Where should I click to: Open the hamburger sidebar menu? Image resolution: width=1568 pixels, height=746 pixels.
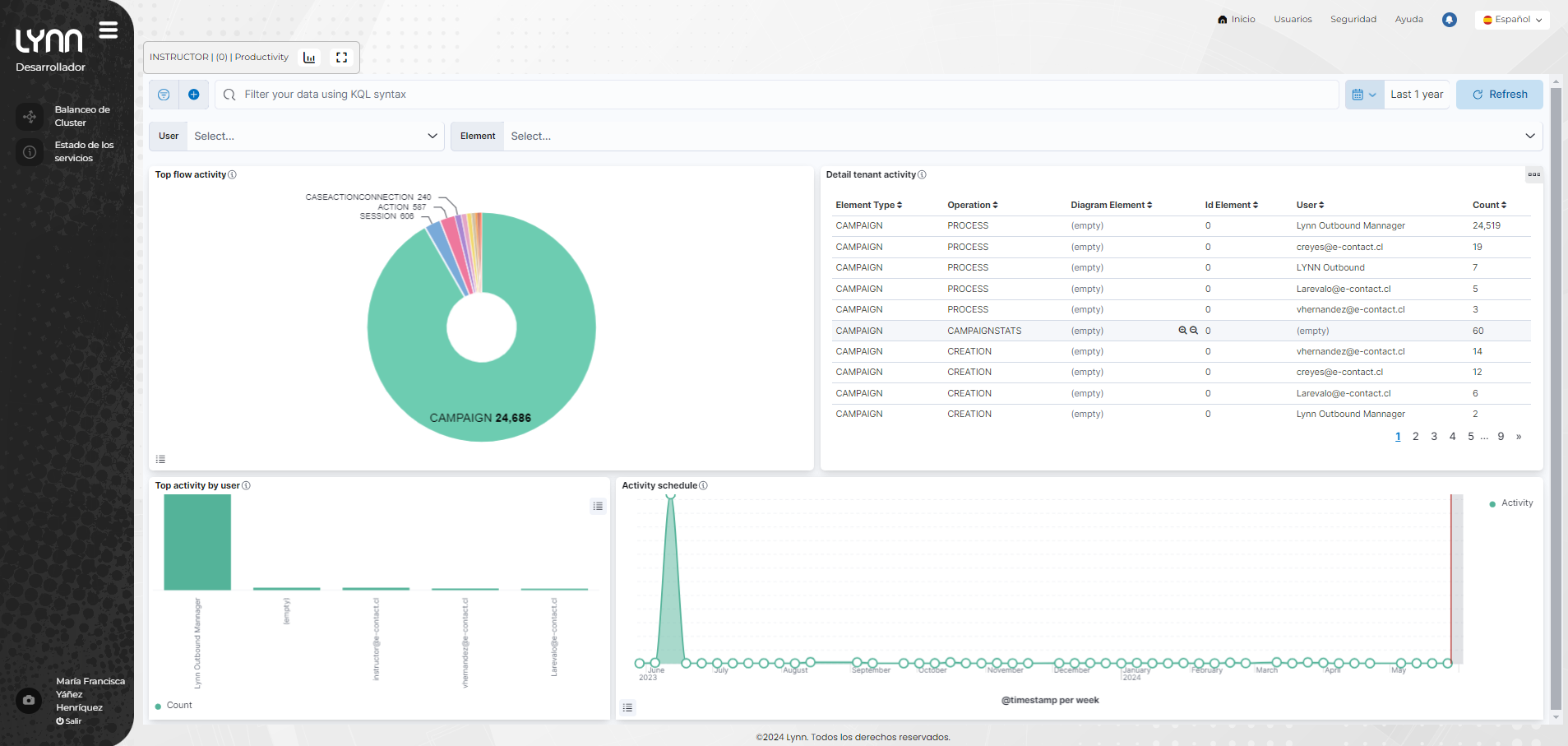109,30
